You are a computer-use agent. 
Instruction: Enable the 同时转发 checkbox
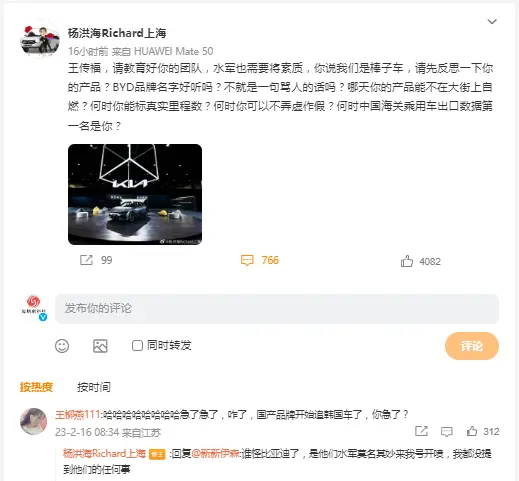click(x=137, y=346)
